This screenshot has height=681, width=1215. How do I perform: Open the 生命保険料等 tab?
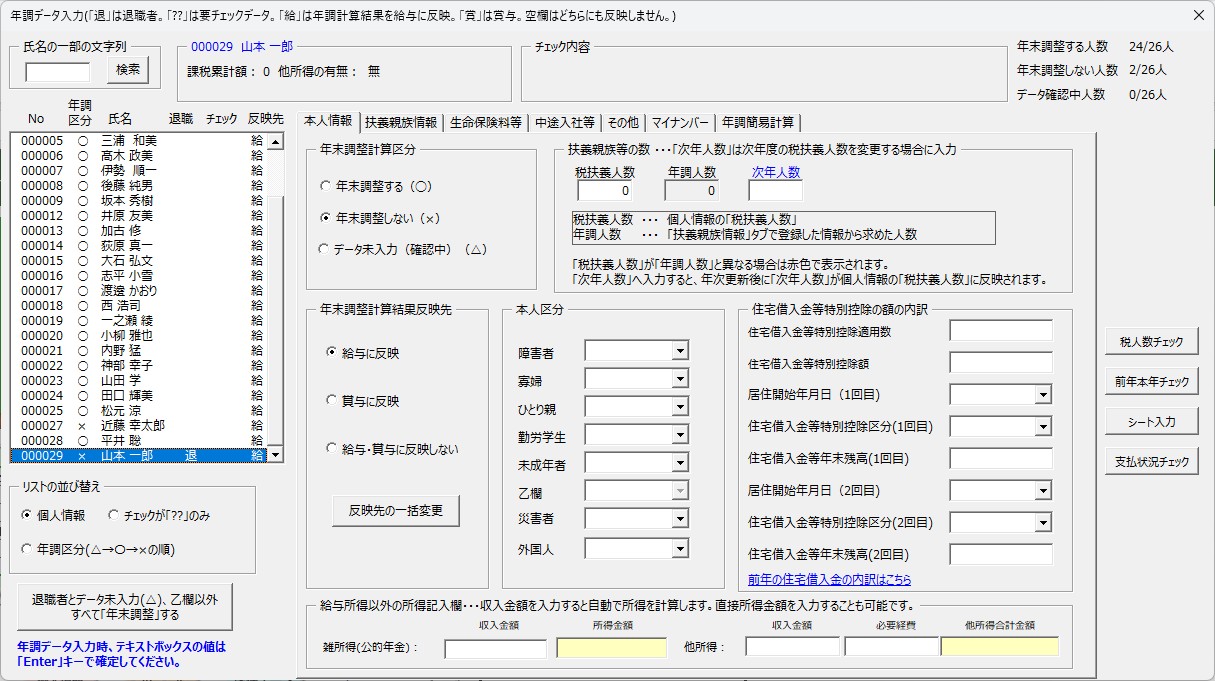tap(485, 122)
